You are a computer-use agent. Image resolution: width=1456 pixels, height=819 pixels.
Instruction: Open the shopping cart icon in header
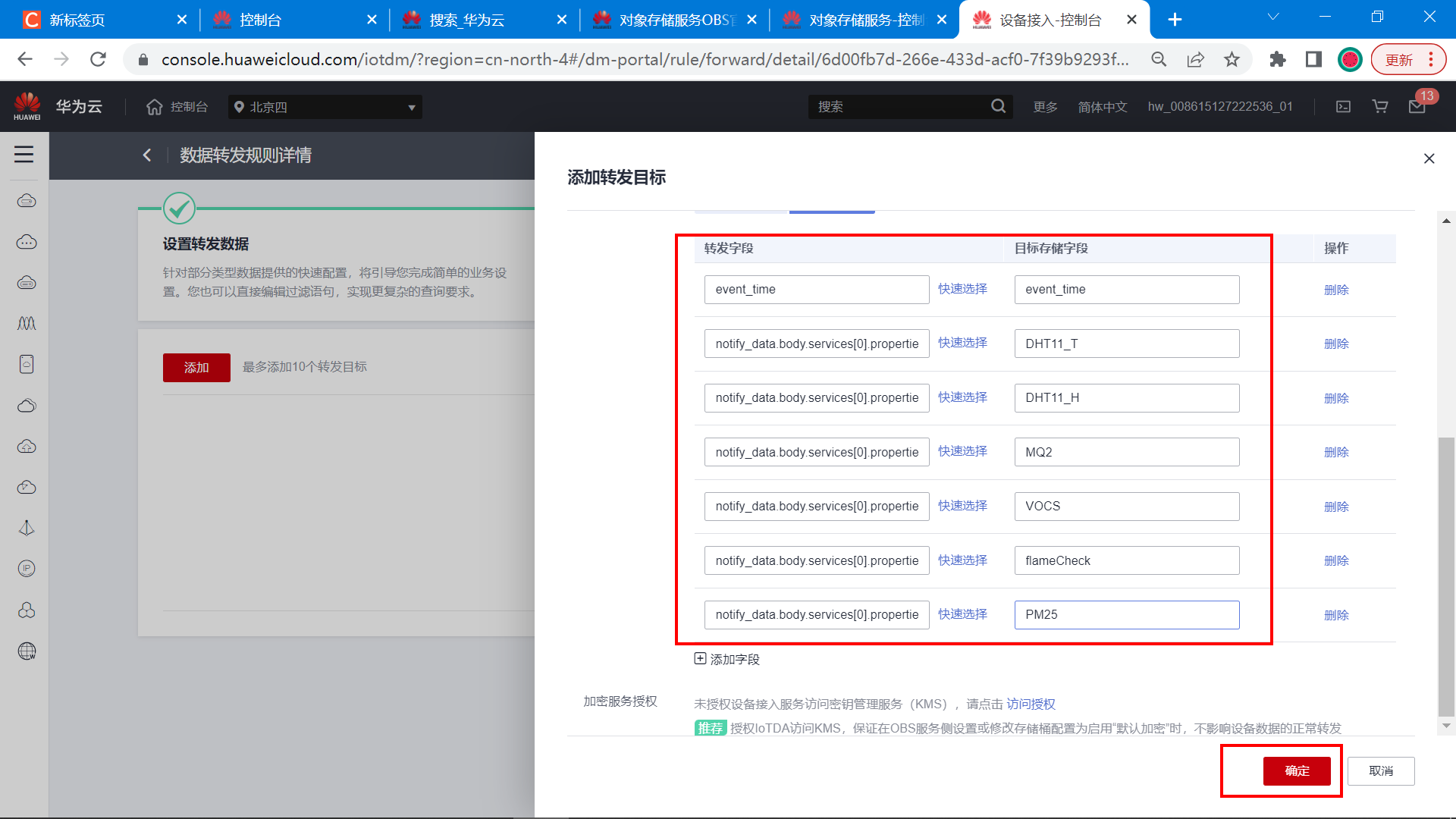point(1380,107)
